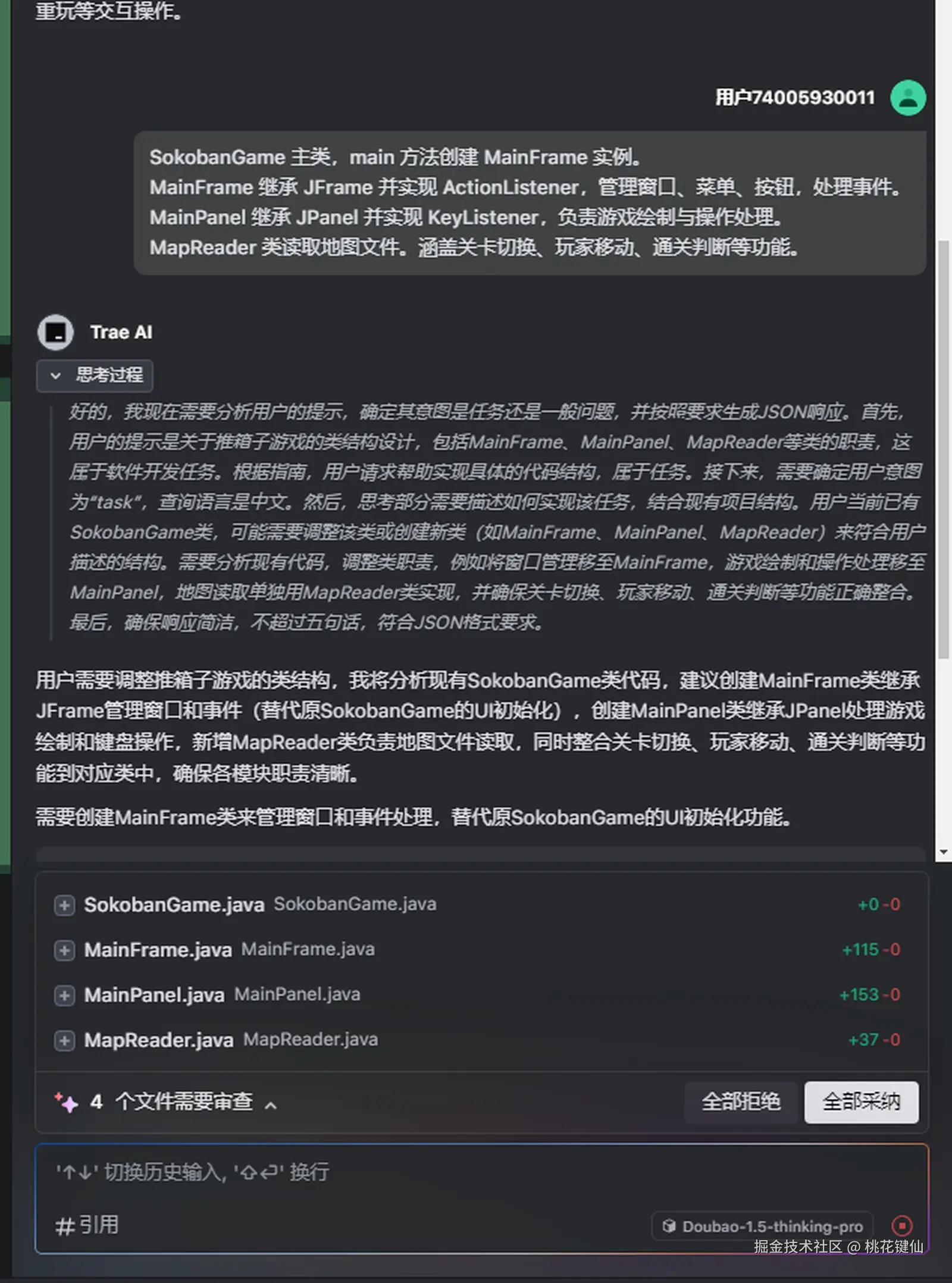952x1283 pixels.
Task: Collapse the 思考过程 thinking section
Action: [x=95, y=375]
